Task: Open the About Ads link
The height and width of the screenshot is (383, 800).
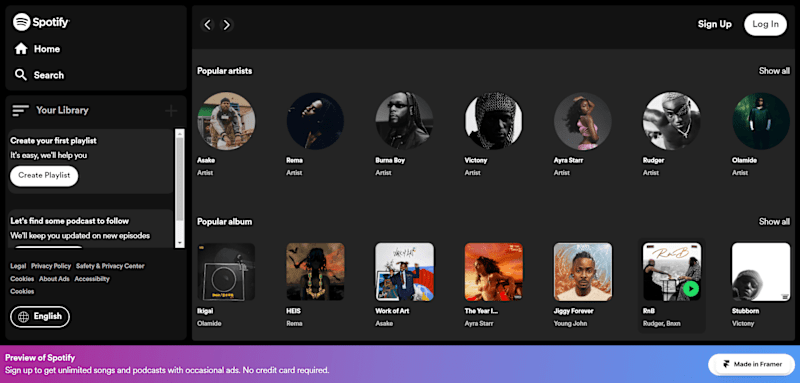Action: [x=54, y=279]
